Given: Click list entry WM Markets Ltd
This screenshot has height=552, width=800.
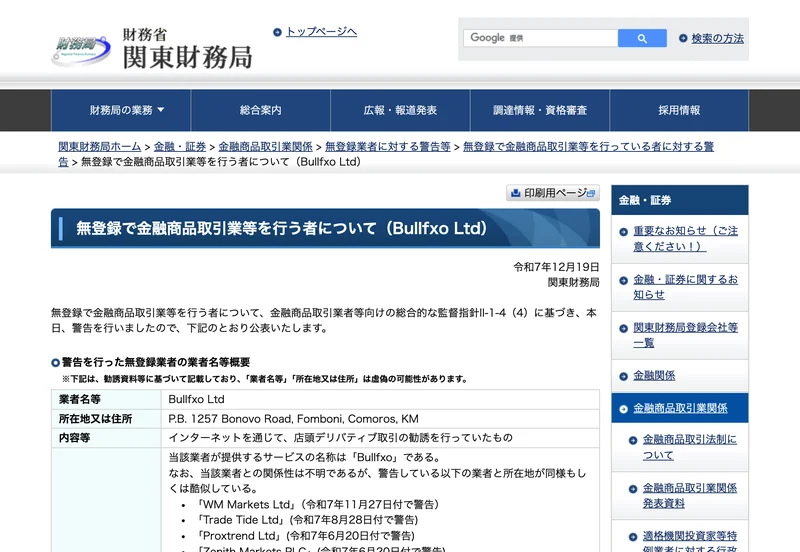Looking at the screenshot, I should (x=317, y=505).
